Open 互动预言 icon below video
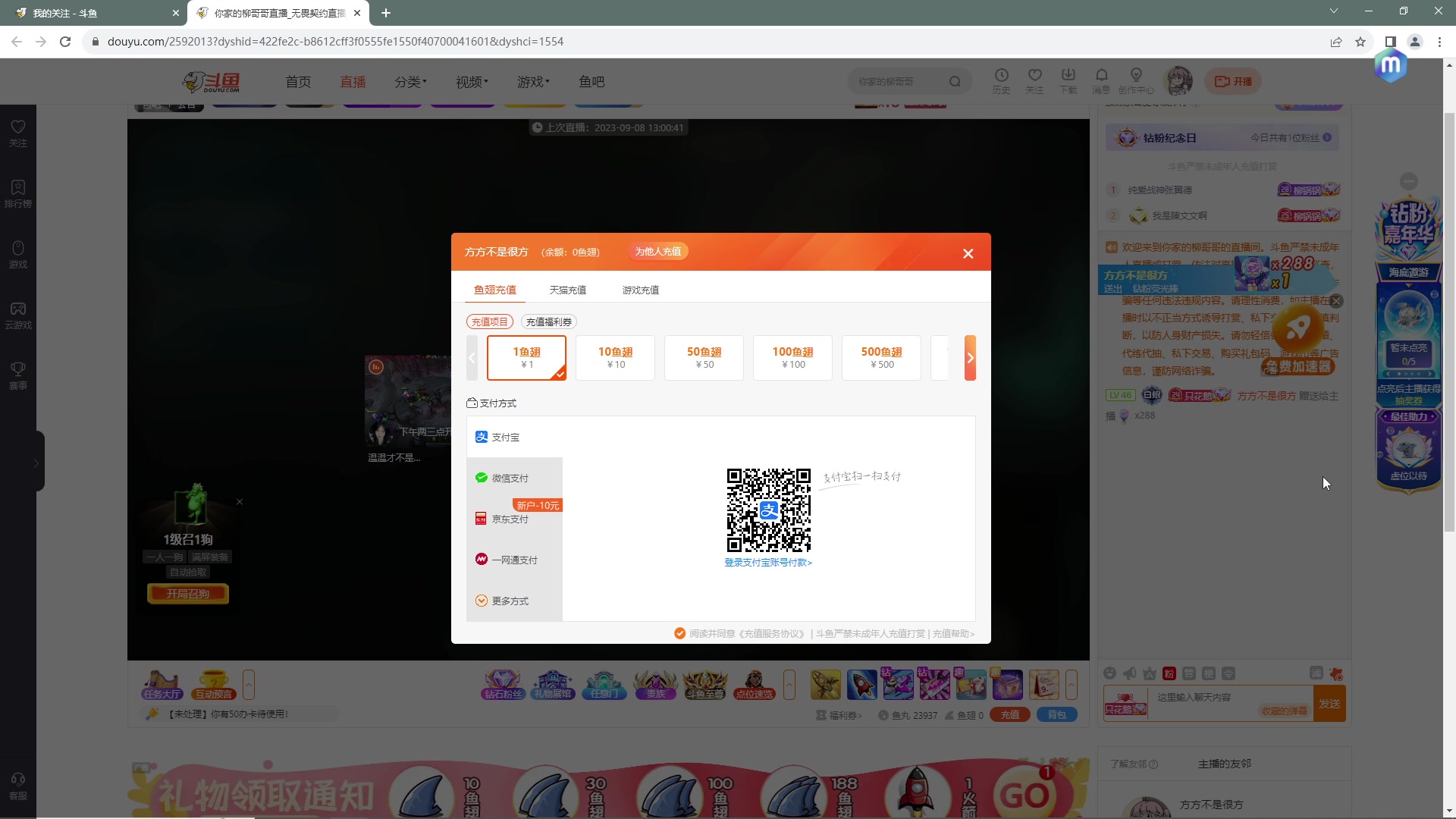Image resolution: width=1456 pixels, height=819 pixels. pyautogui.click(x=214, y=685)
